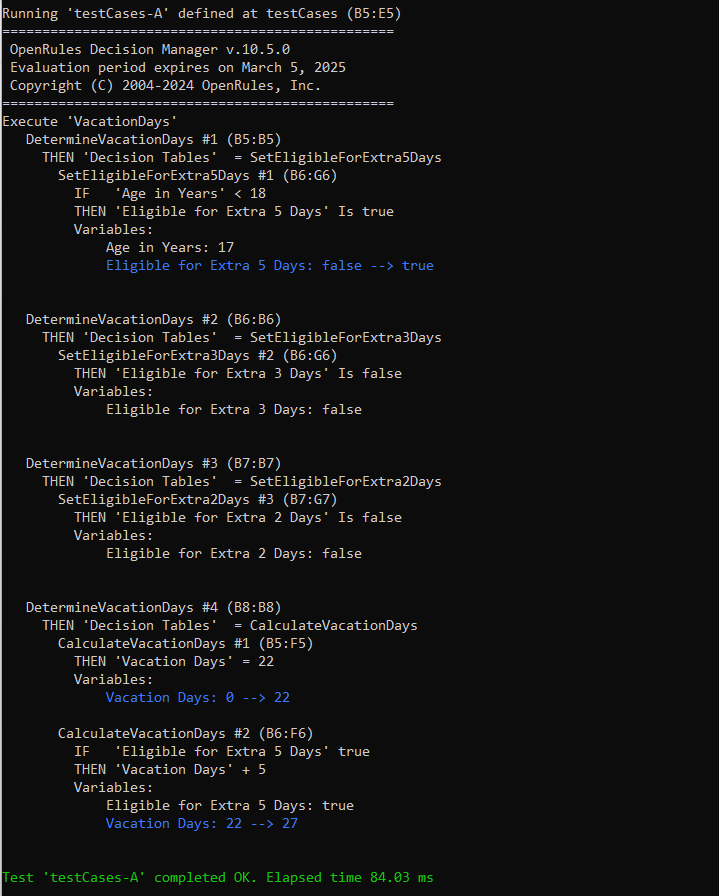The width and height of the screenshot is (719, 896).
Task: Click the evaluation period expiry line
Action: tap(178, 67)
